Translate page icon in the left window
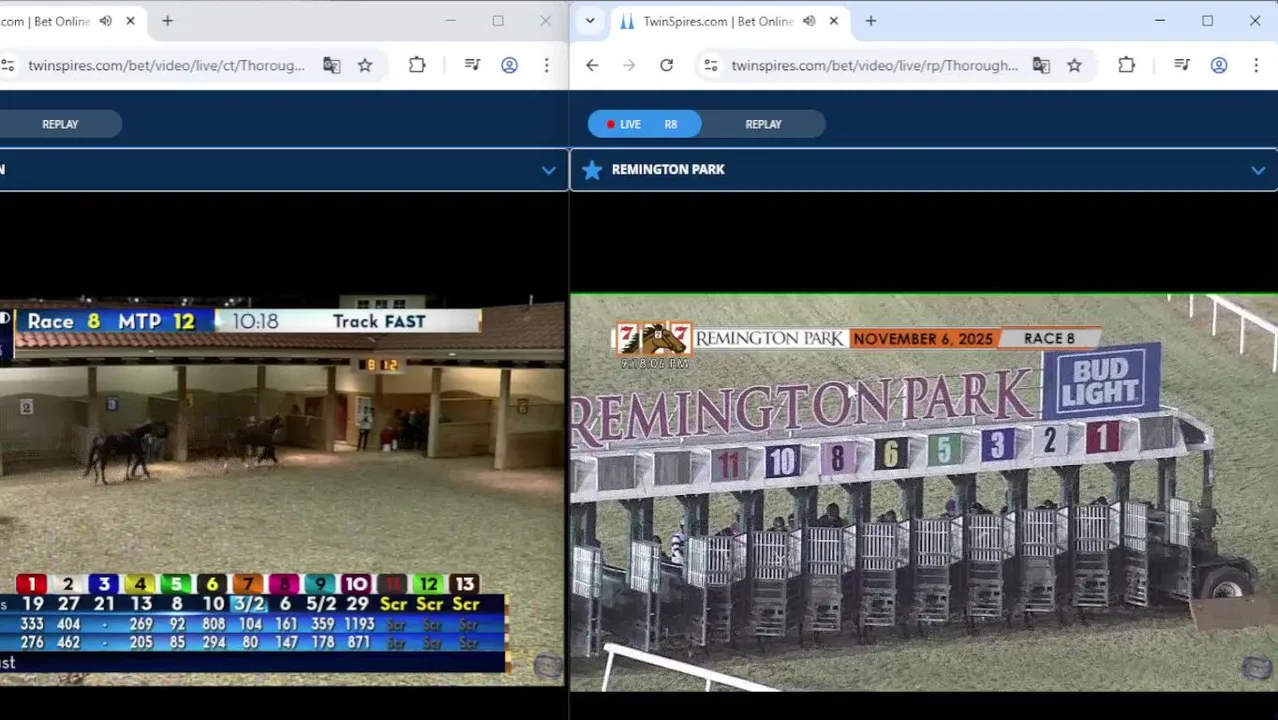The height and width of the screenshot is (720, 1278). [332, 65]
